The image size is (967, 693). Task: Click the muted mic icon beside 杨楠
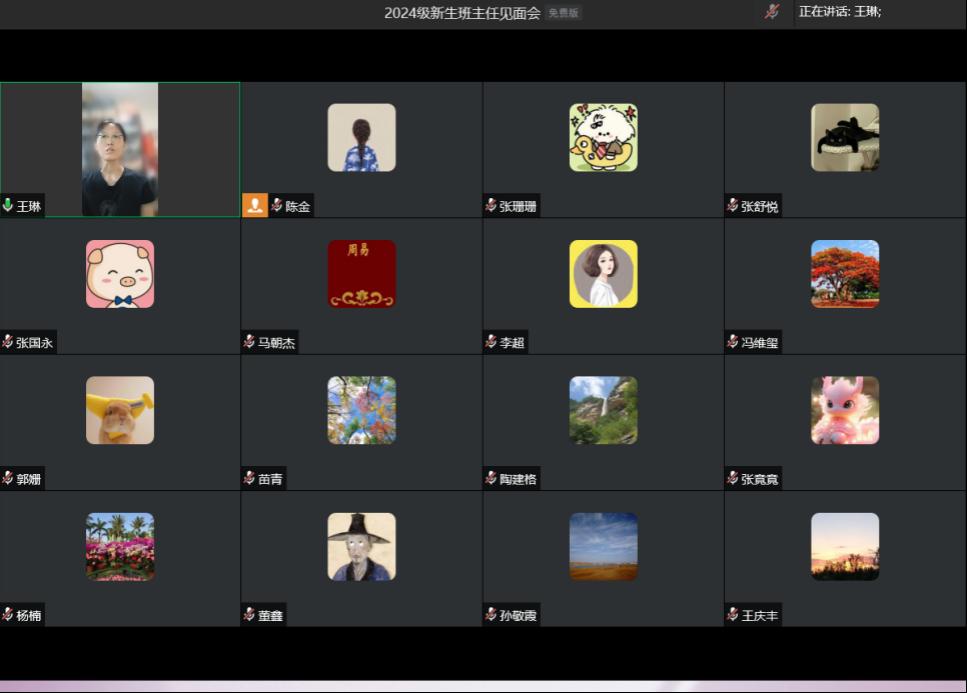[8, 615]
